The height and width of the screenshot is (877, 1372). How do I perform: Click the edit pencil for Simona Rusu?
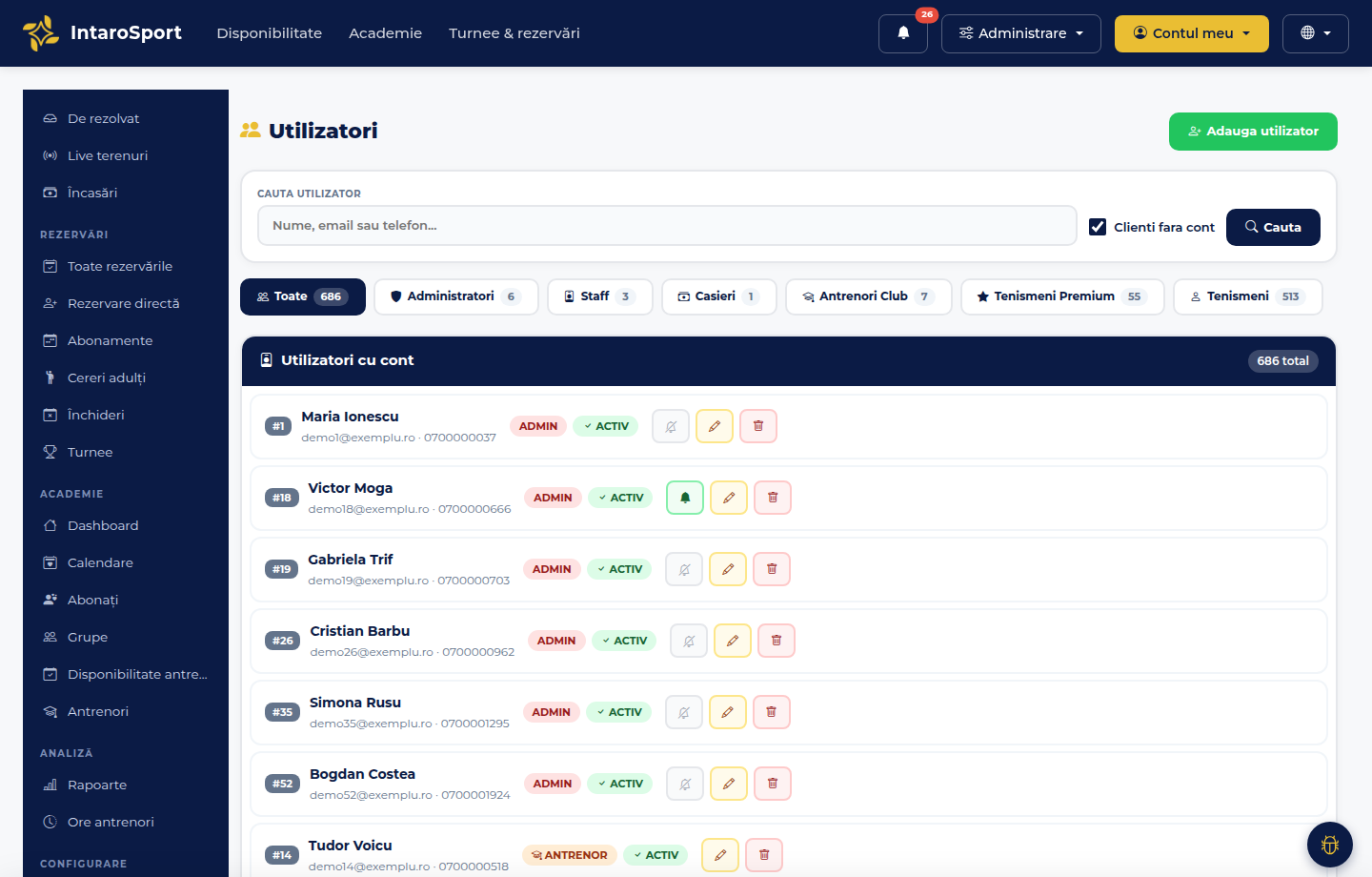pyautogui.click(x=728, y=712)
